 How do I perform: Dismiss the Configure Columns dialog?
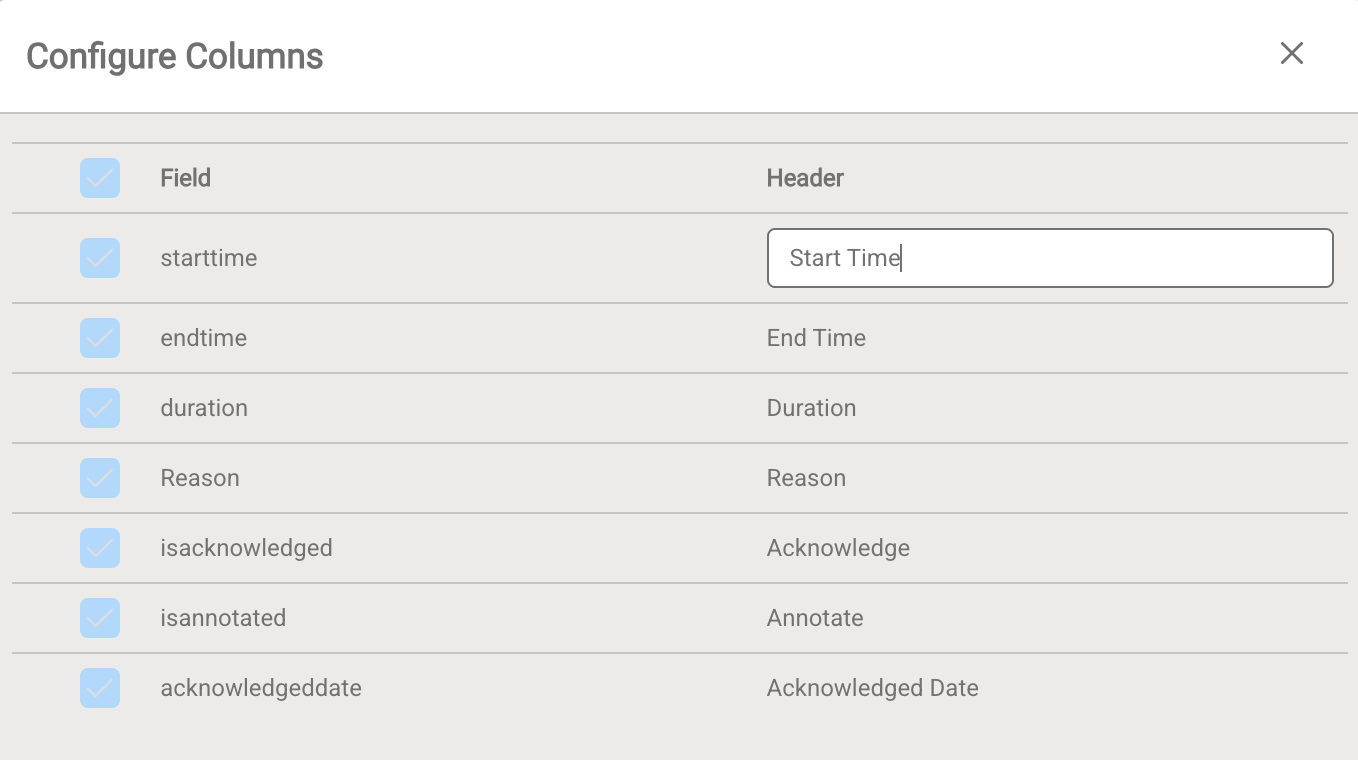(1291, 54)
